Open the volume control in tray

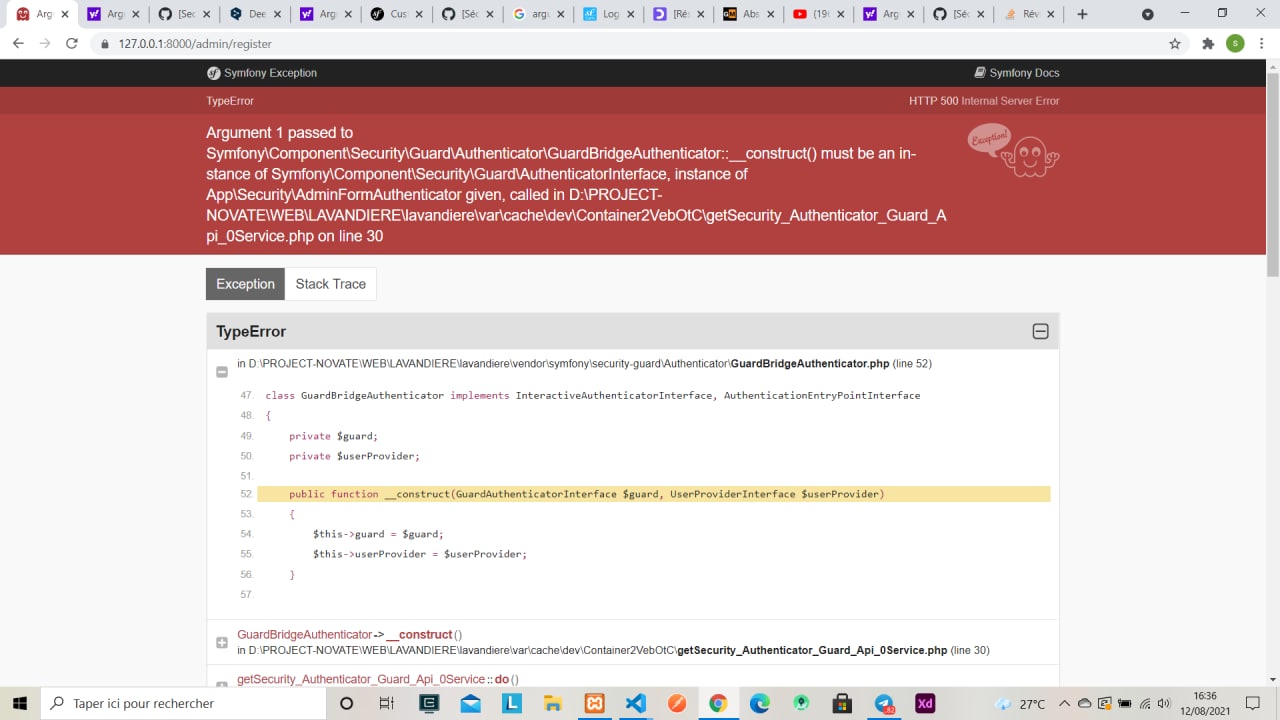(1163, 704)
